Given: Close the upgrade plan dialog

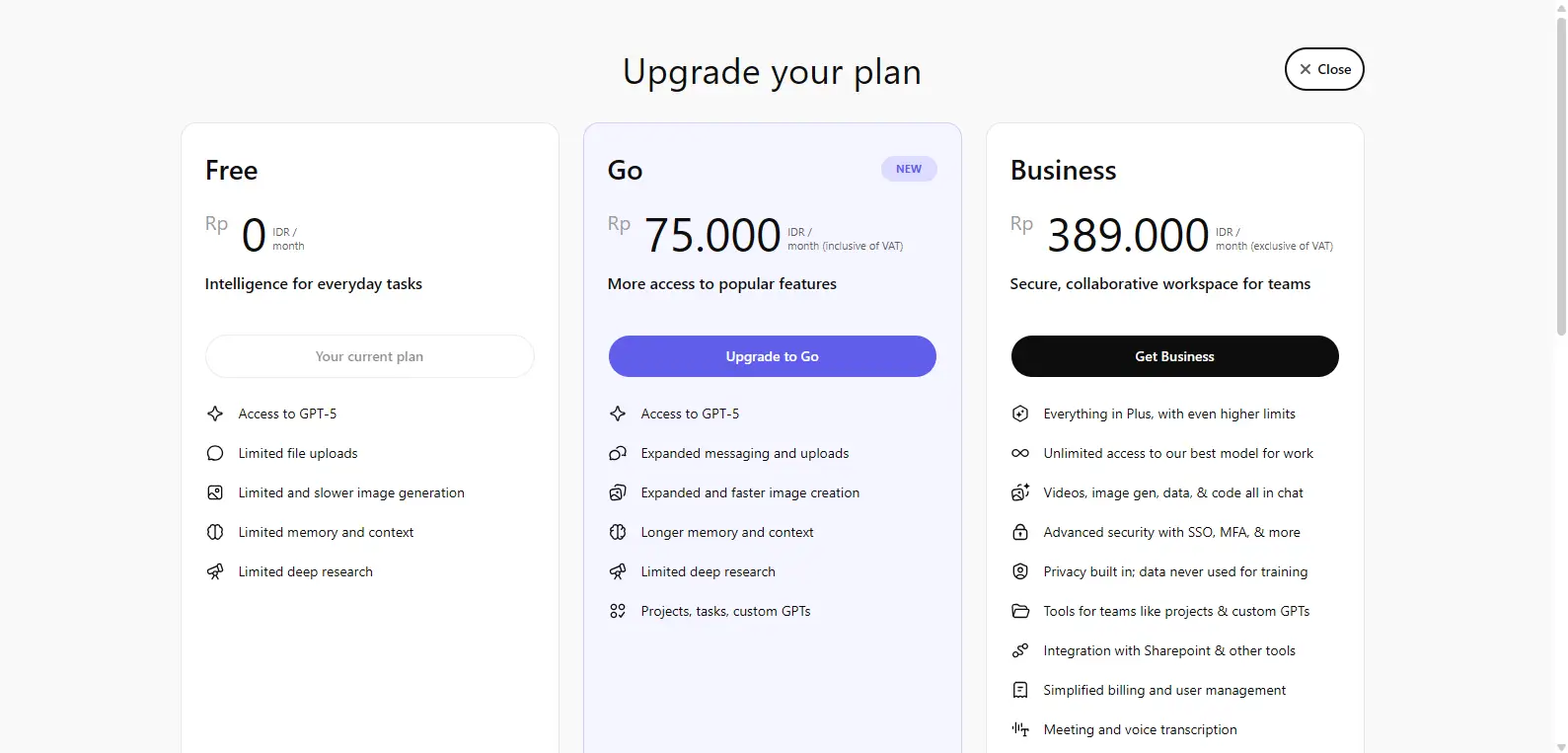Looking at the screenshot, I should (1324, 69).
